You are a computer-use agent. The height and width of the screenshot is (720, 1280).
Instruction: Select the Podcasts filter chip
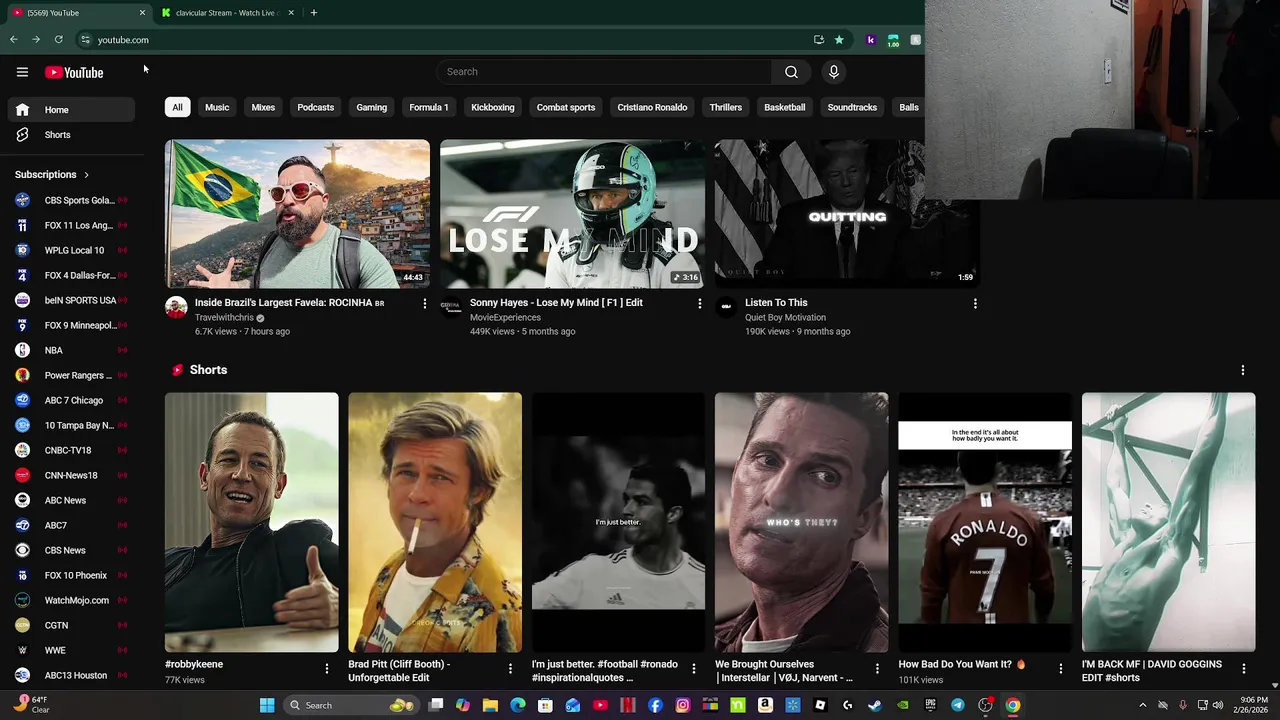point(315,107)
